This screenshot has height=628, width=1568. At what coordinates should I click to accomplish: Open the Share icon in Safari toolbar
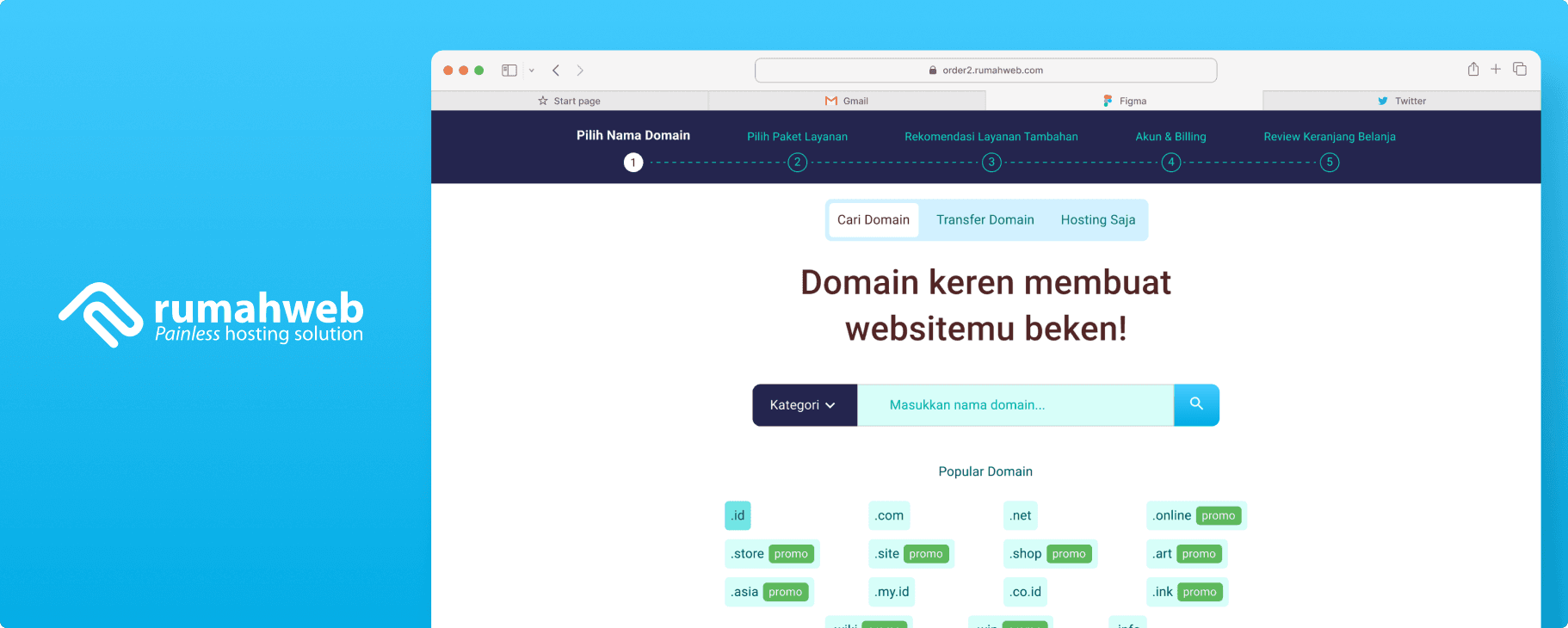click(1473, 69)
